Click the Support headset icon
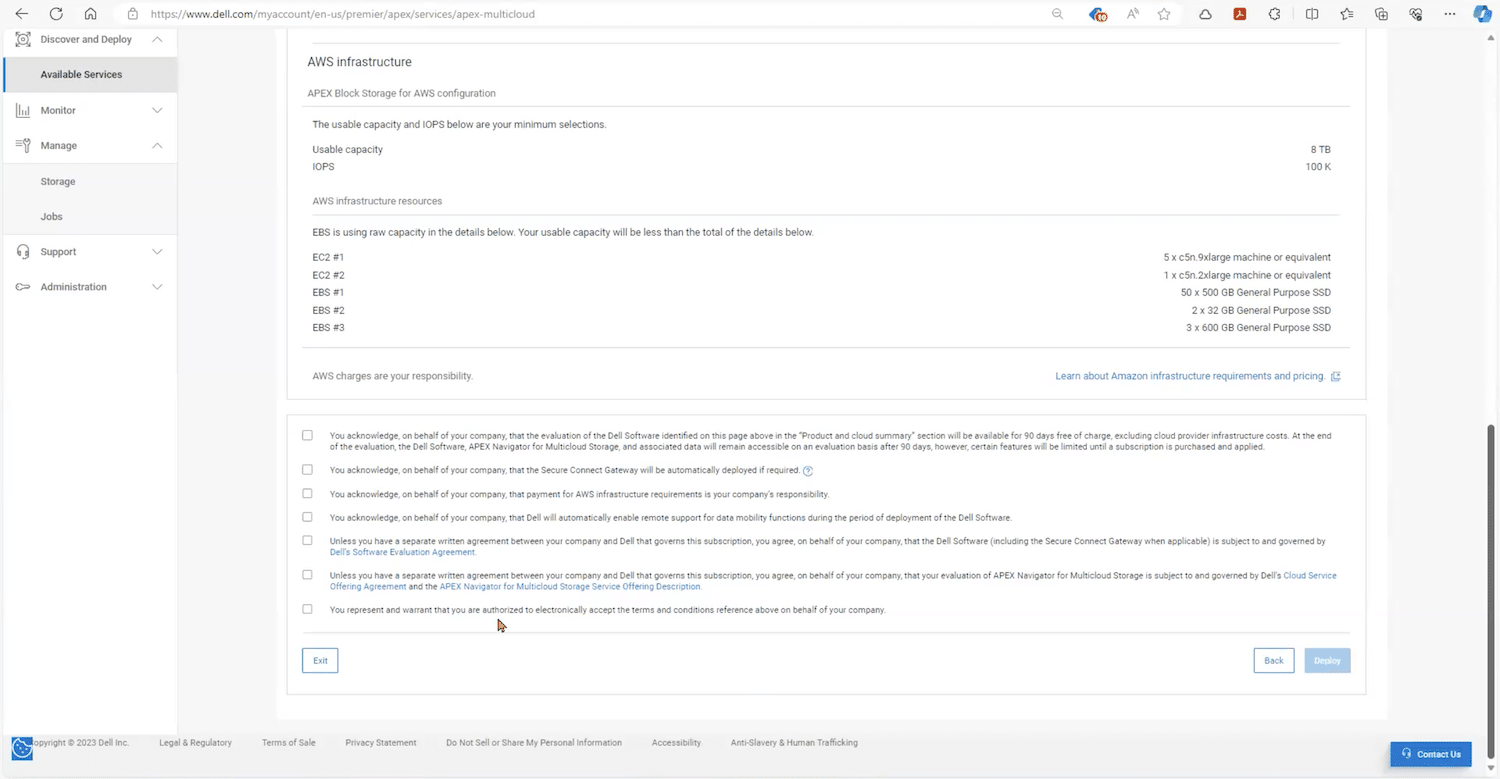The width and height of the screenshot is (1500, 779). tap(22, 252)
